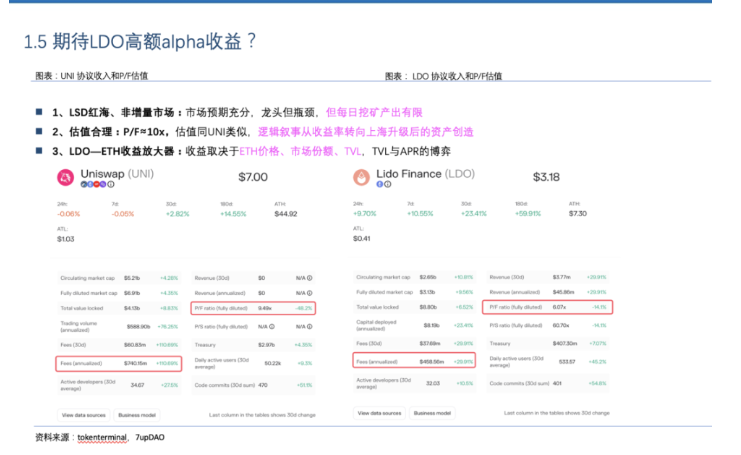Click Uniswap 30d change +2.82%
The height and width of the screenshot is (455, 741).
point(178,214)
